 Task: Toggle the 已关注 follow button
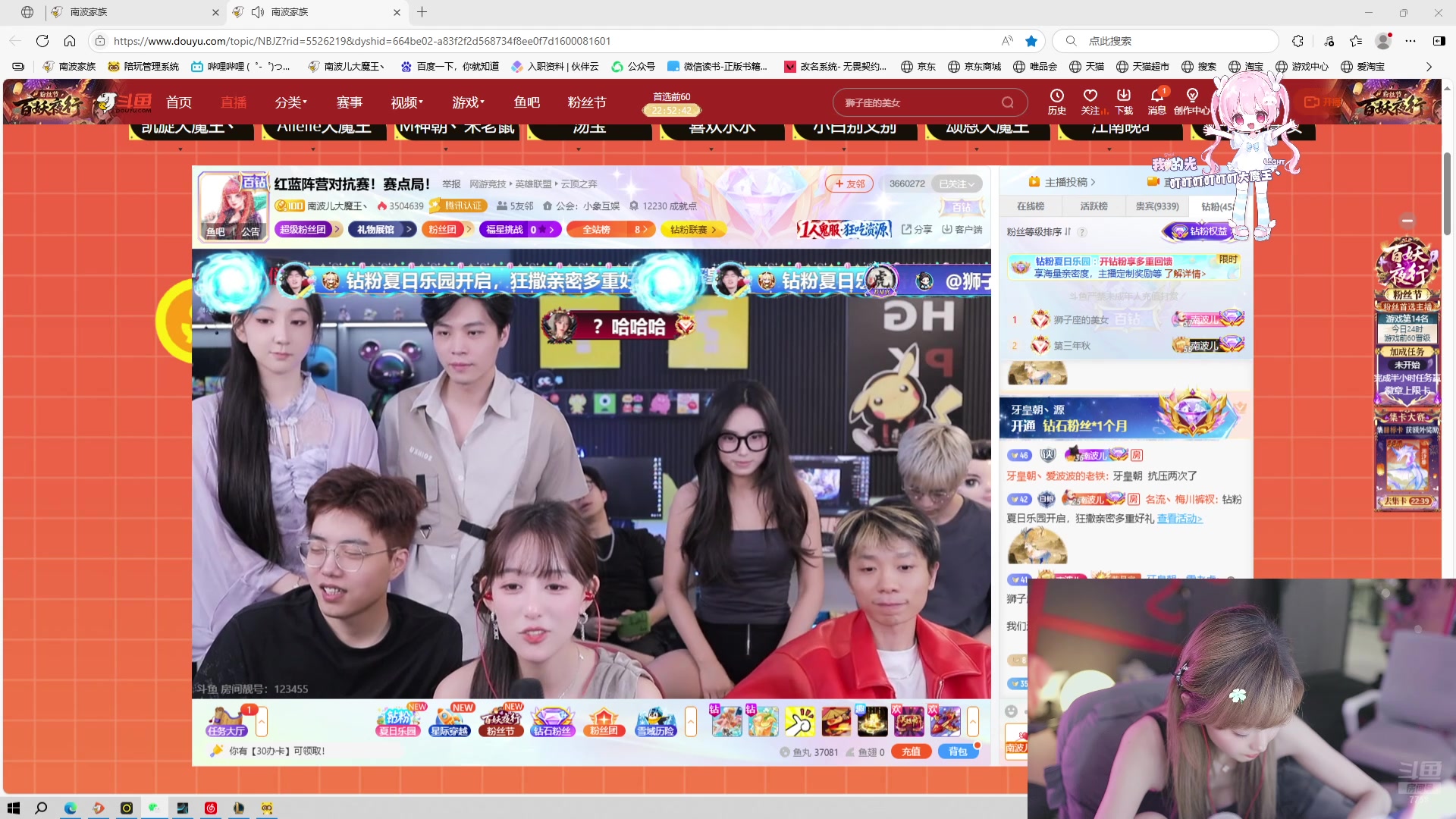[956, 184]
